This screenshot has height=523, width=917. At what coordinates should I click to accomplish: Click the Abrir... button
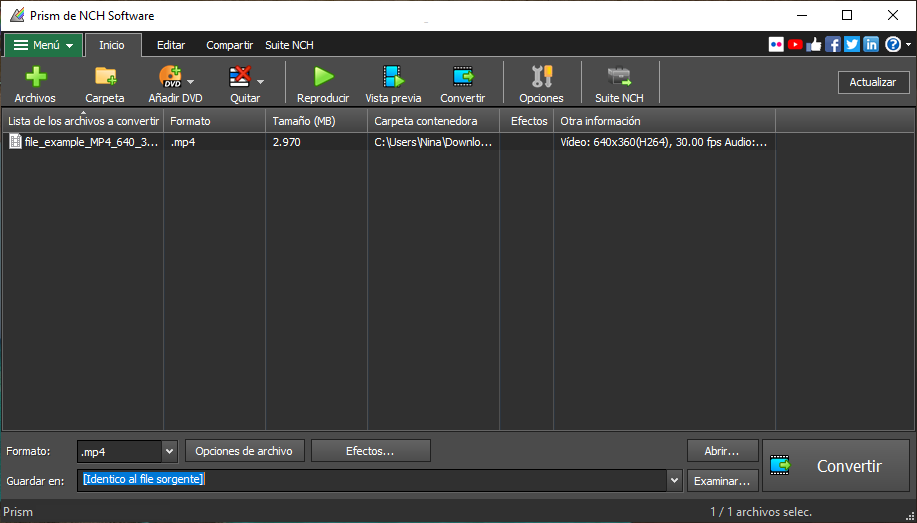[722, 451]
